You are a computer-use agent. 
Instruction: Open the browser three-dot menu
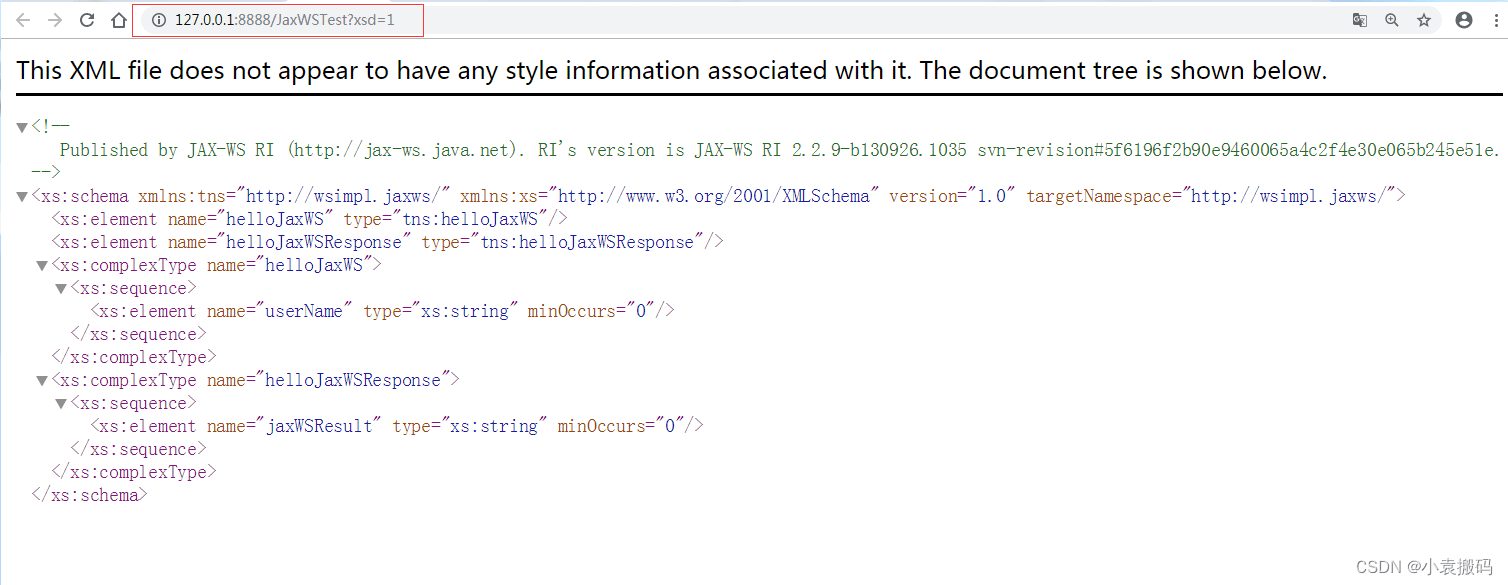[1496, 20]
